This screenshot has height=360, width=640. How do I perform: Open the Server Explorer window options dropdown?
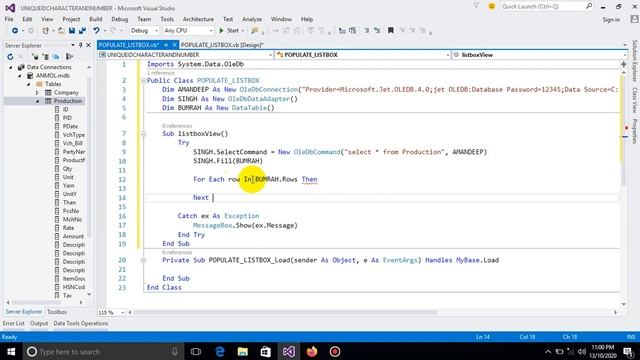[73, 45]
